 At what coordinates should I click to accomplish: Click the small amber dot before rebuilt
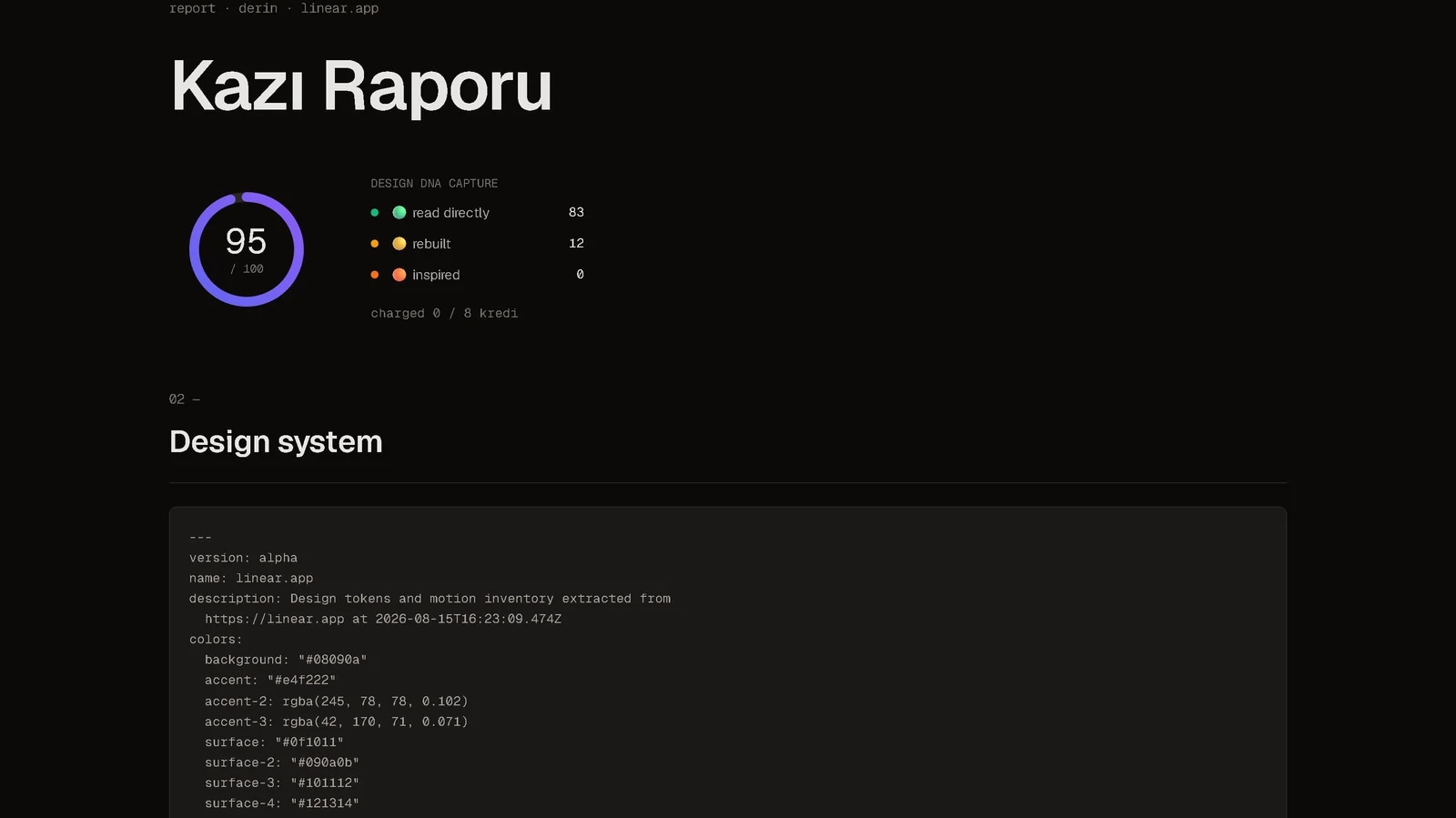[x=374, y=243]
